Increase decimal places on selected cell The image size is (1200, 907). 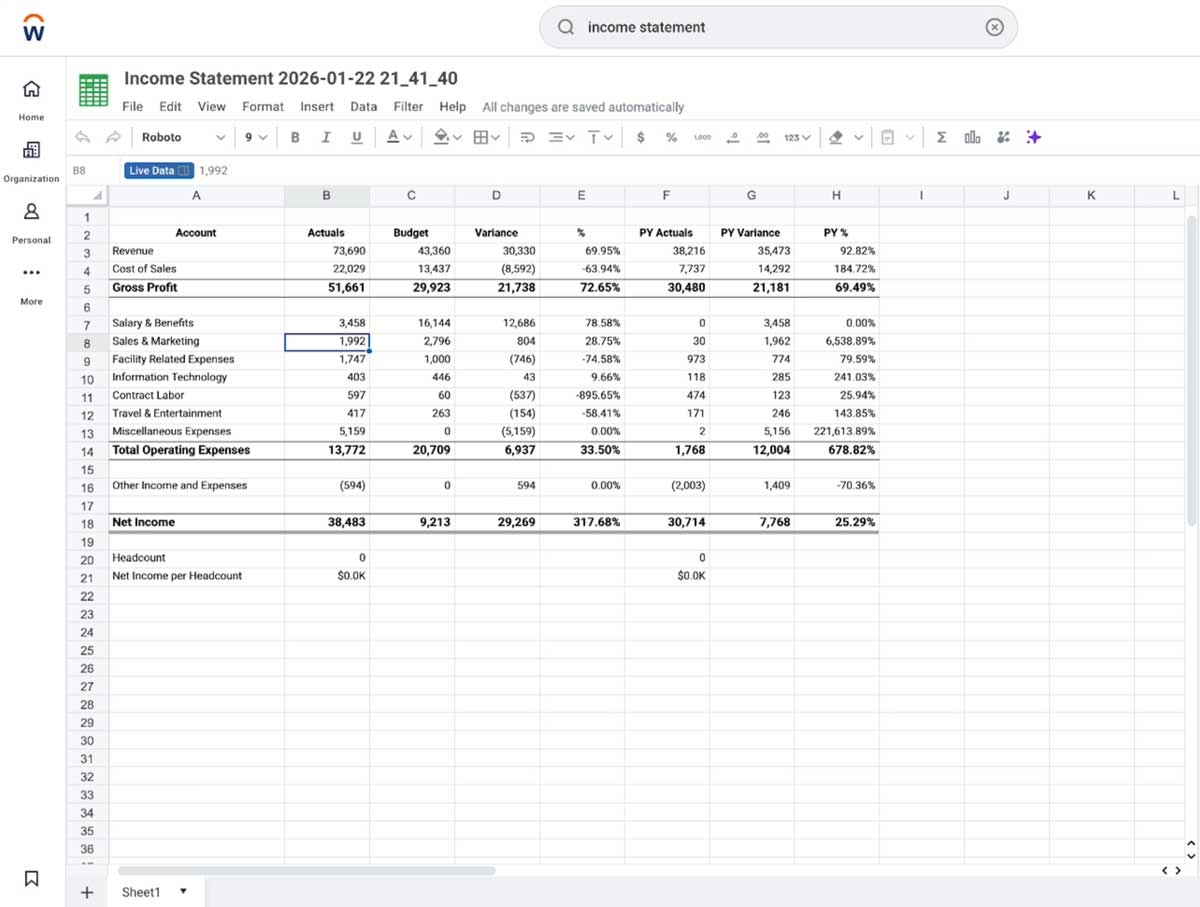pyautogui.click(x=762, y=137)
